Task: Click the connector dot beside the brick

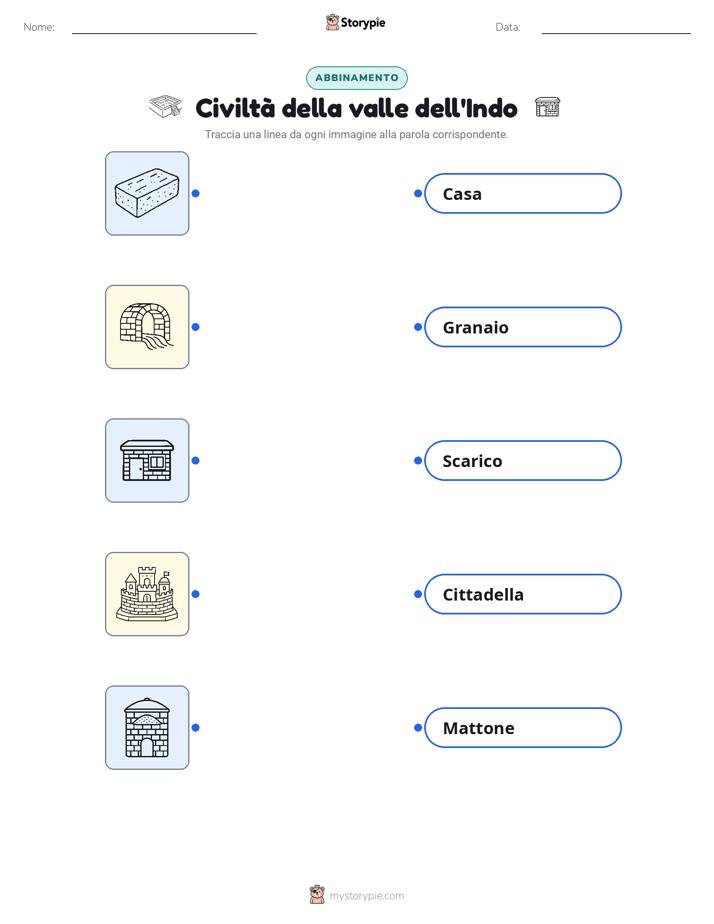Action: pos(196,193)
